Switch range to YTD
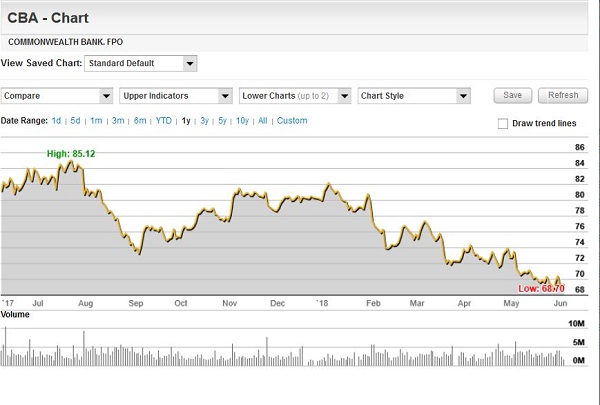 (163, 121)
